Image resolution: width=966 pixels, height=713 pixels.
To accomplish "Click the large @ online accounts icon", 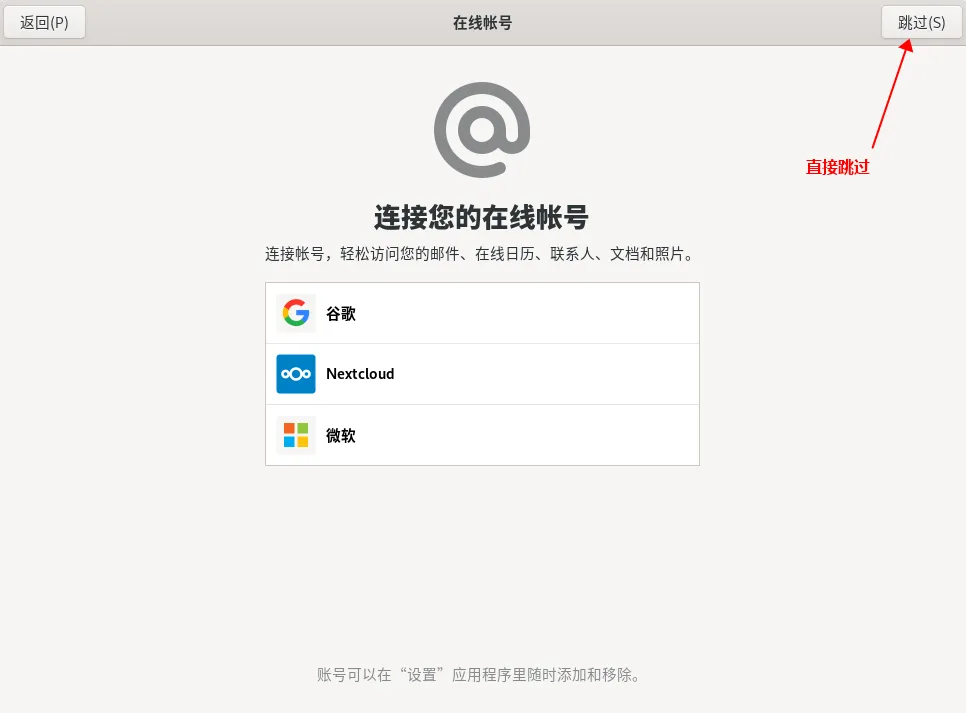I will [x=482, y=130].
